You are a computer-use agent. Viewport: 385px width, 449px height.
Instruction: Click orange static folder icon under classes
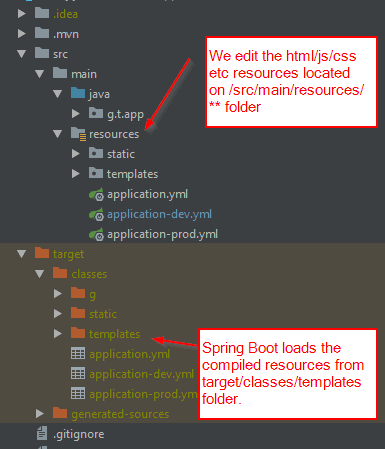78,313
